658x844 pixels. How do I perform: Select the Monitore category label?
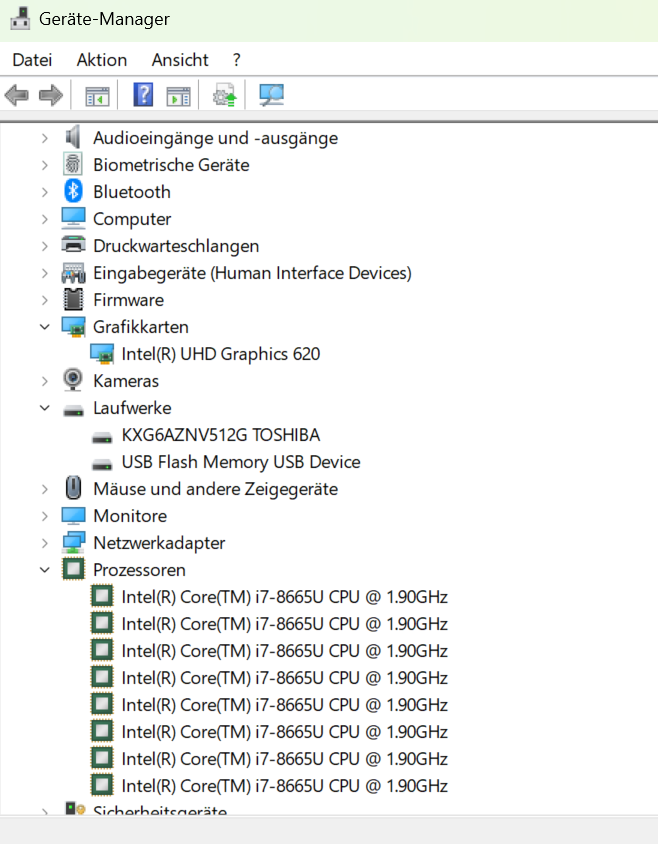[130, 516]
